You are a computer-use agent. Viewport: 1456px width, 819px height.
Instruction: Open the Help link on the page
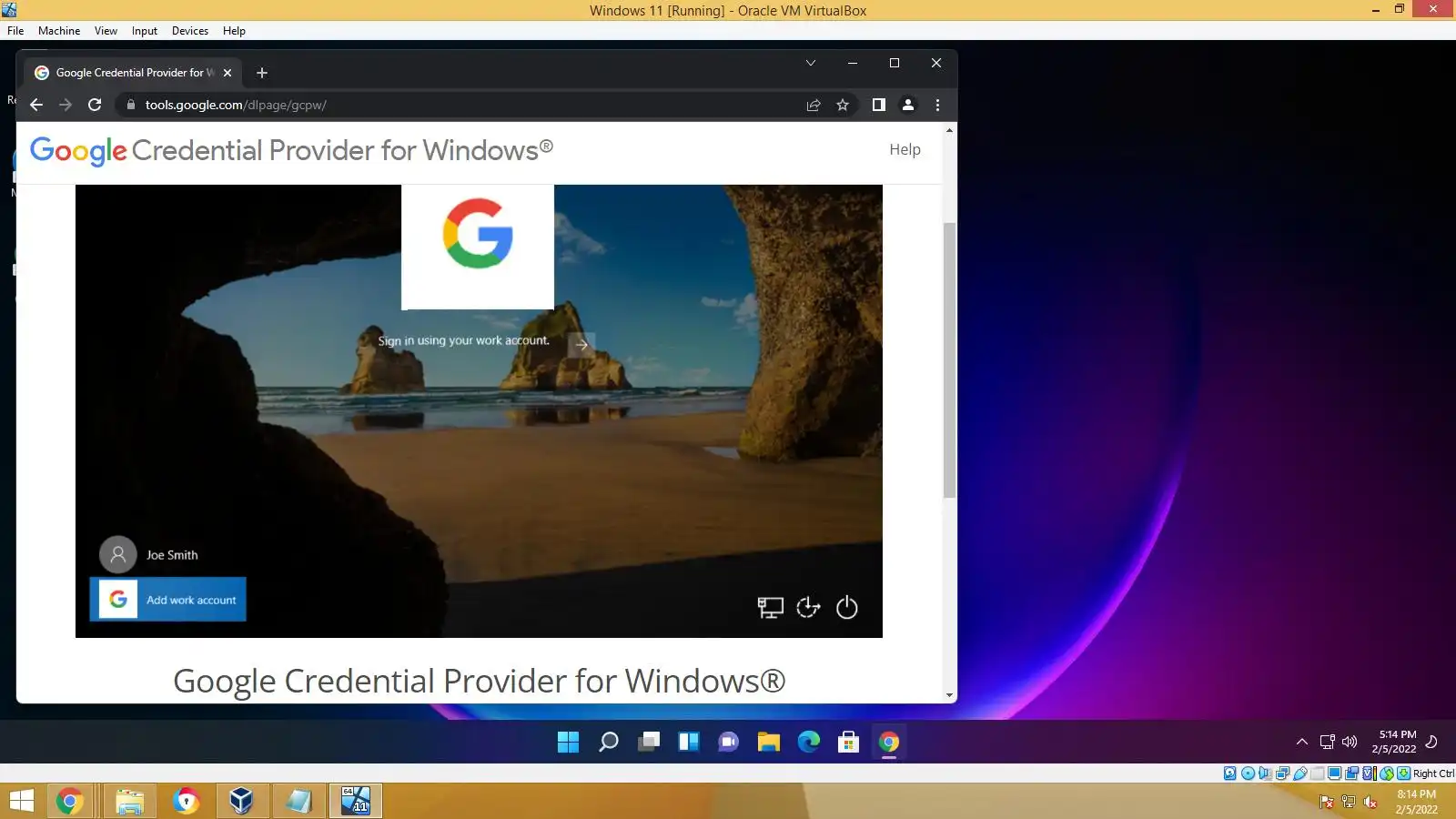coord(905,149)
